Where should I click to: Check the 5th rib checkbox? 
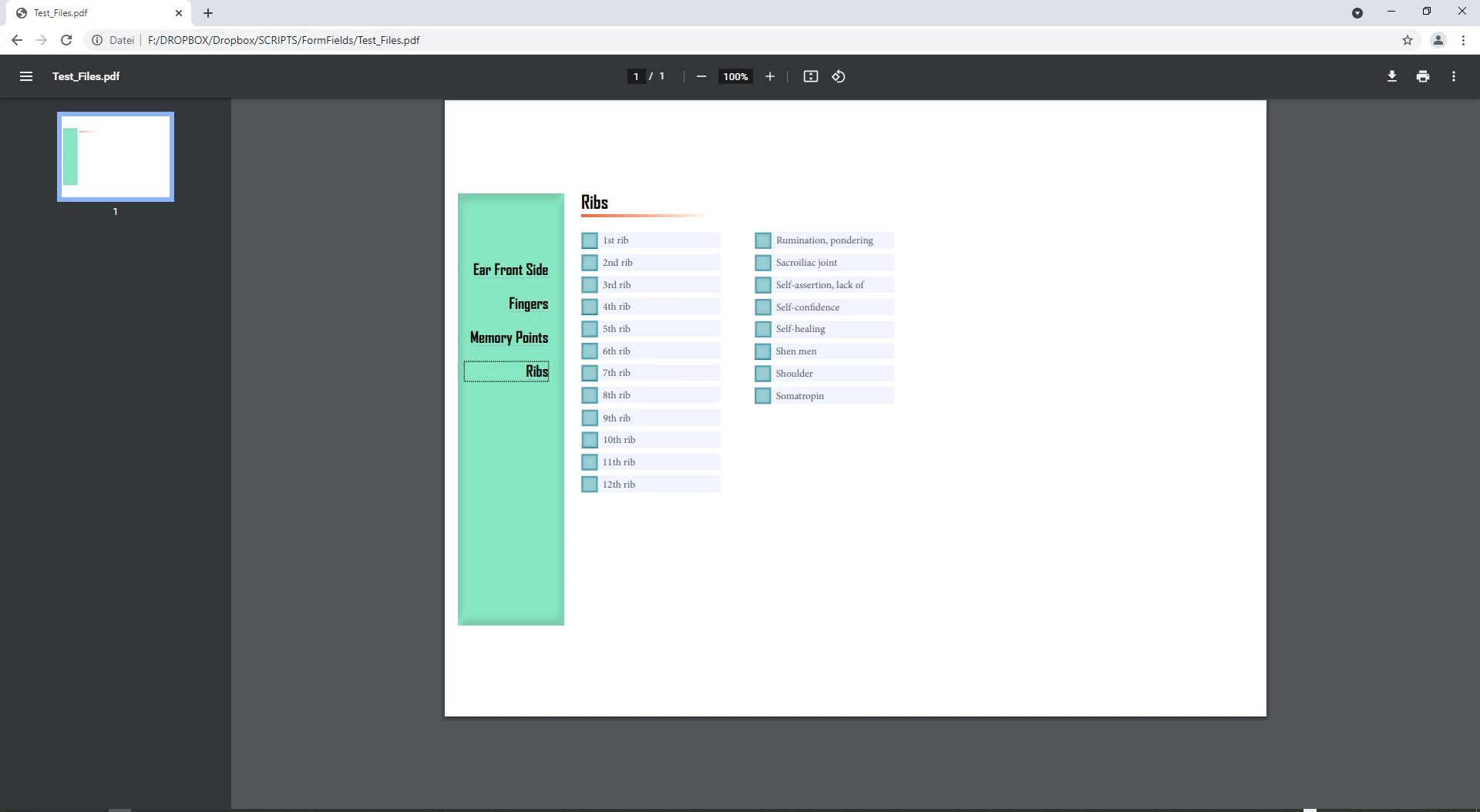(590, 329)
